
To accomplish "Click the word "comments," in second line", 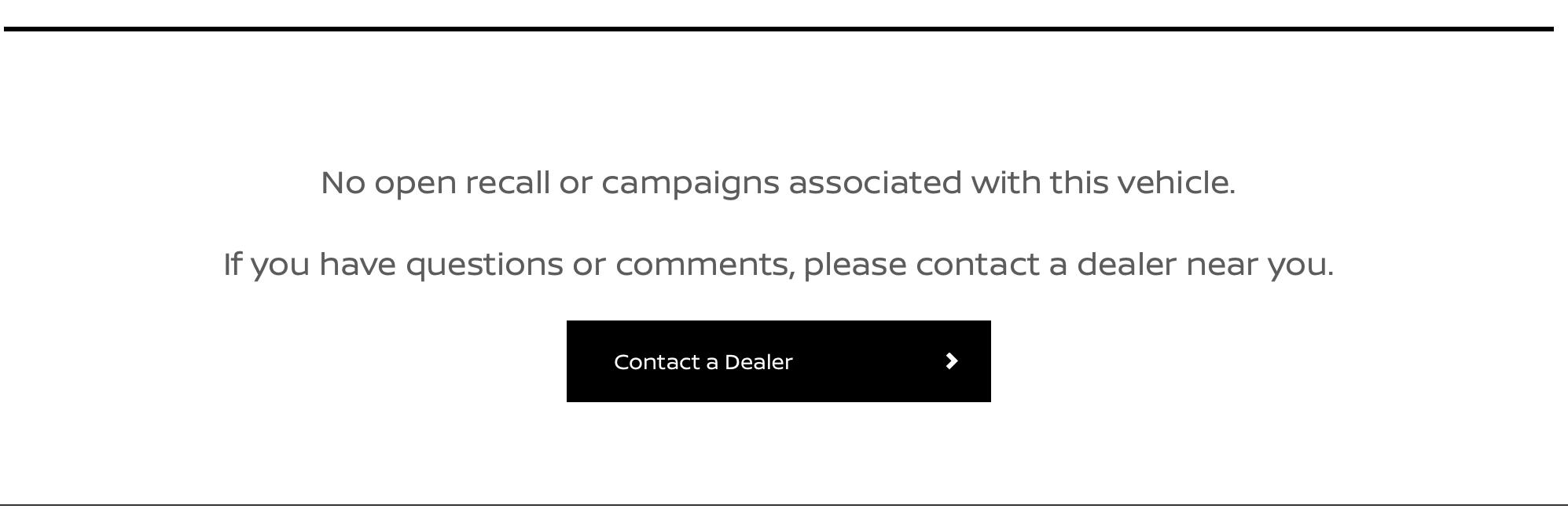I will pyautogui.click(x=705, y=265).
